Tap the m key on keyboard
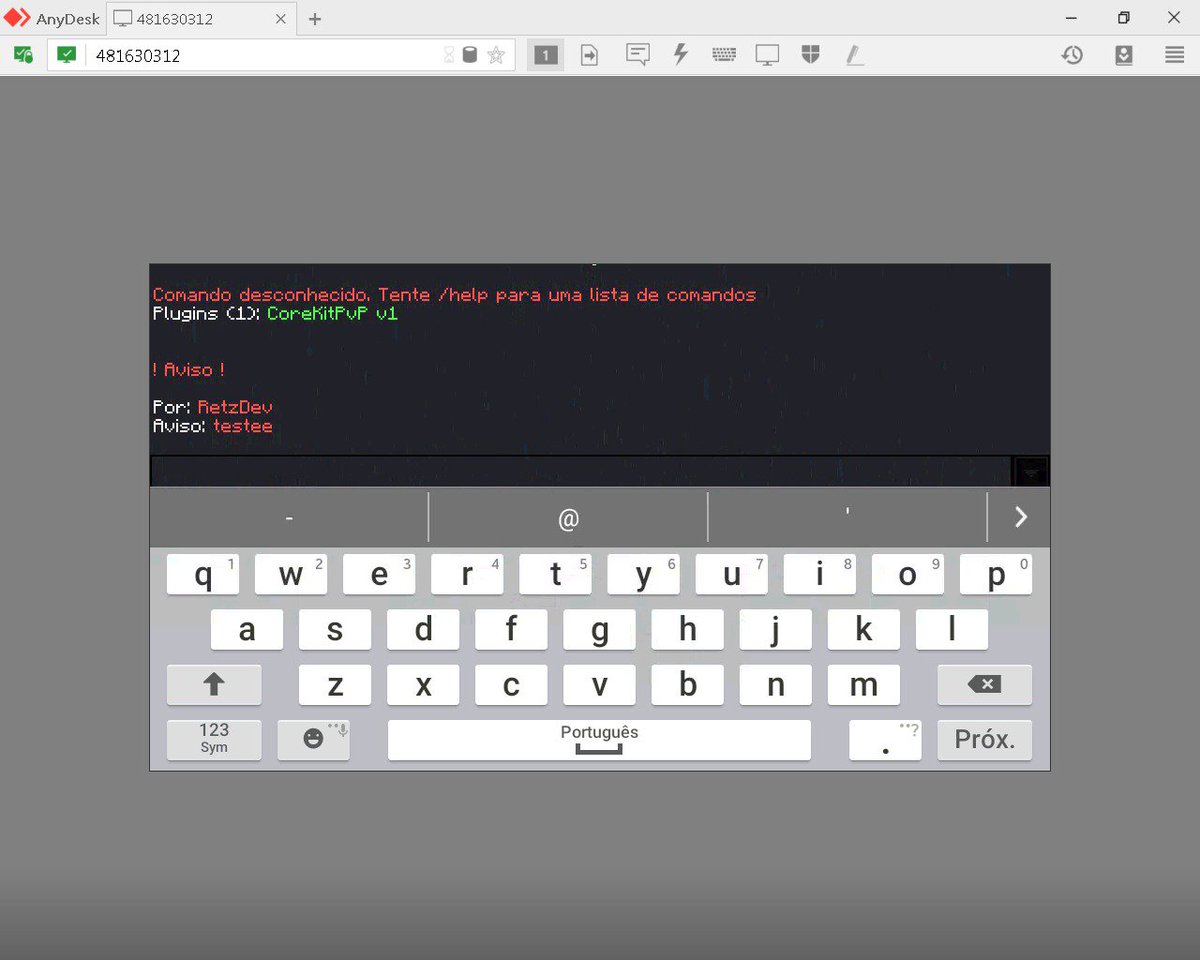This screenshot has width=1200, height=960. [x=864, y=685]
